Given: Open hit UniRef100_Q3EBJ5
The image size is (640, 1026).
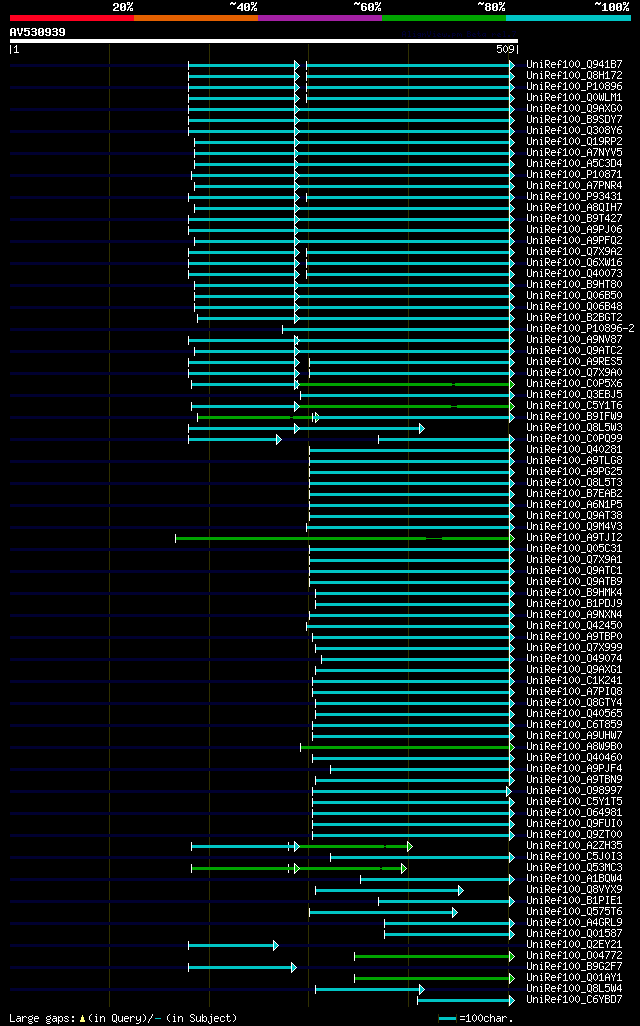Looking at the screenshot, I should [575, 395].
